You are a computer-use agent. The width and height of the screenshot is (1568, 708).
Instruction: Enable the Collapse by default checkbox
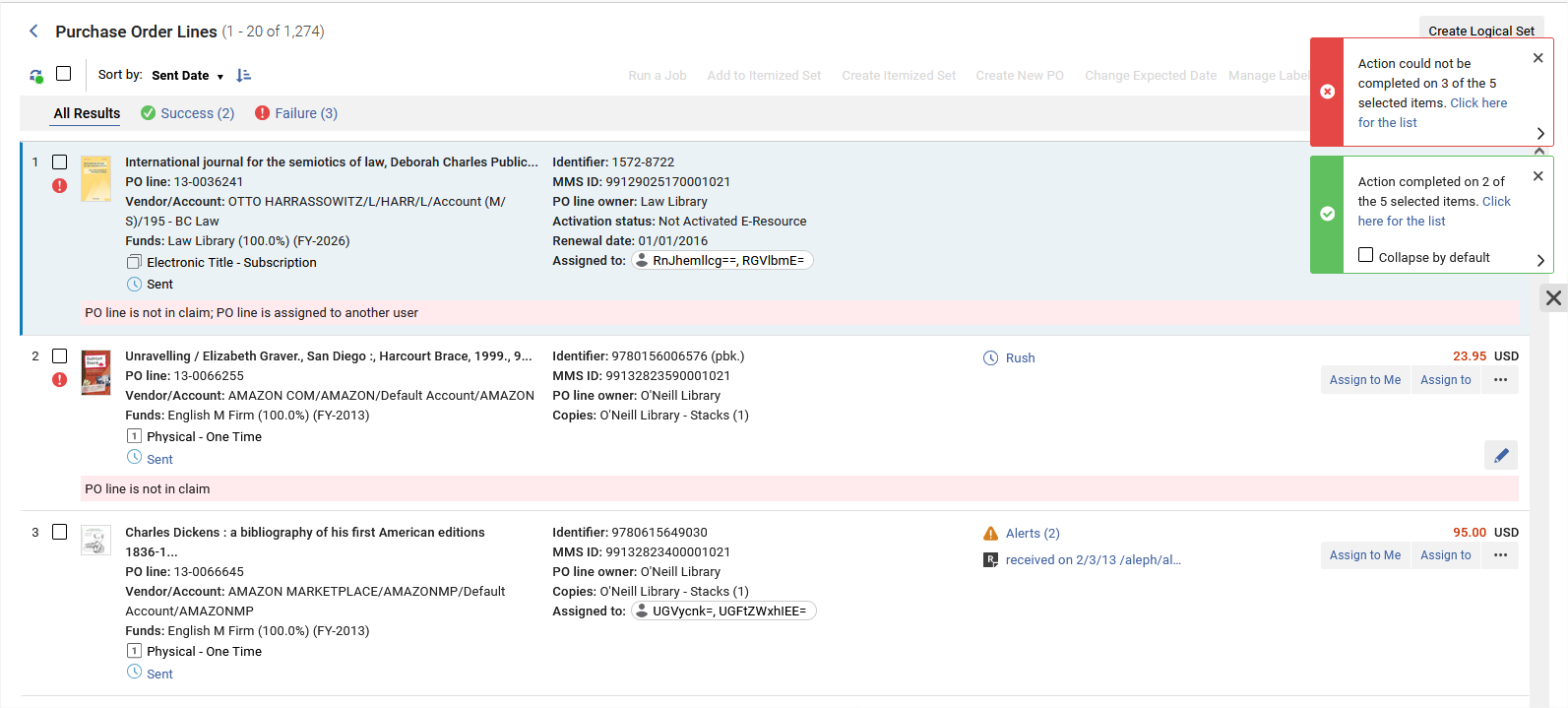click(x=1365, y=255)
